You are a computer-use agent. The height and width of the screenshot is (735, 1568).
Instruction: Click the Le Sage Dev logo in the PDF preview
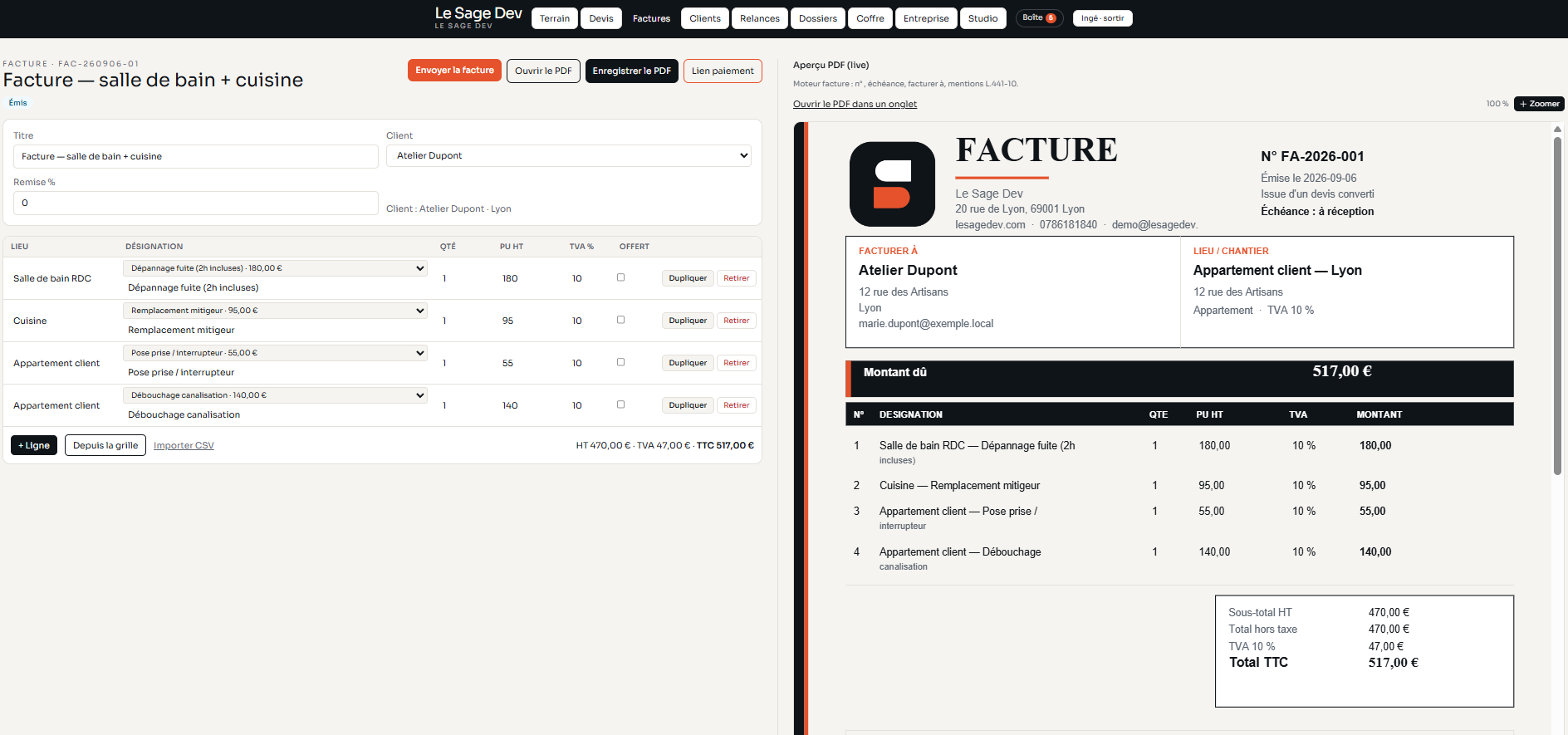[892, 184]
